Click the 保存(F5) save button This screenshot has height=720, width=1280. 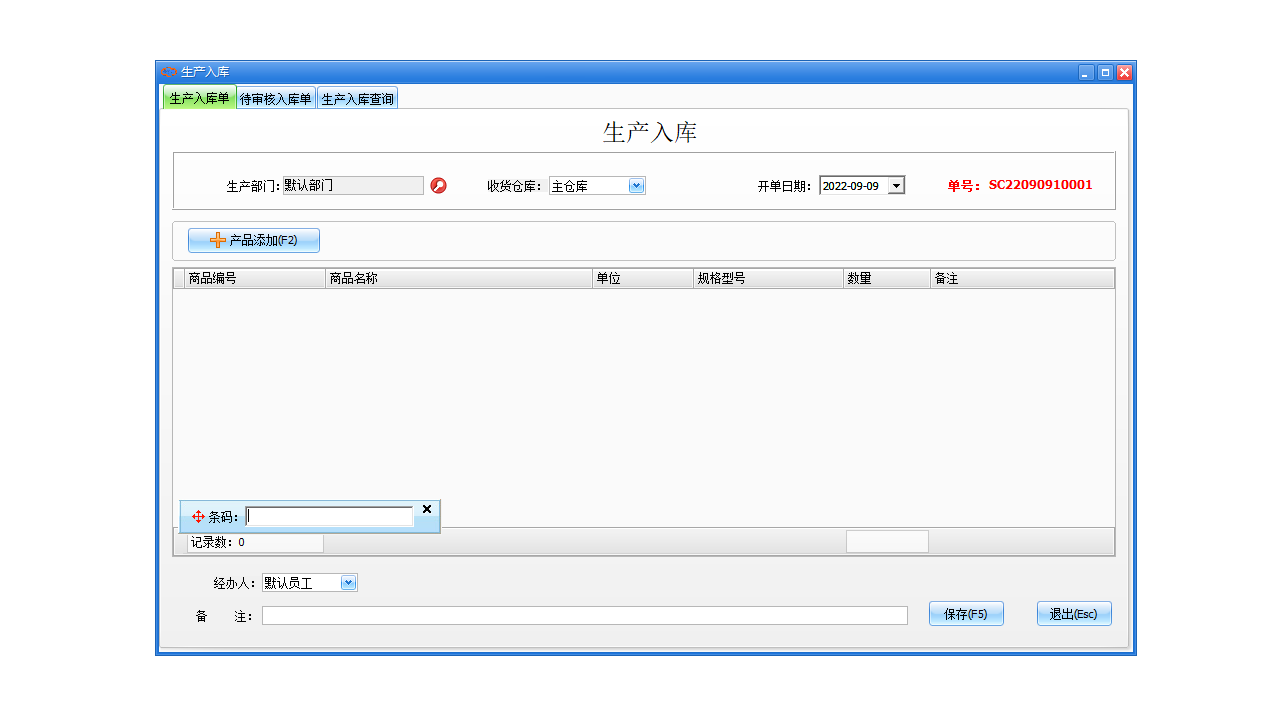[966, 613]
